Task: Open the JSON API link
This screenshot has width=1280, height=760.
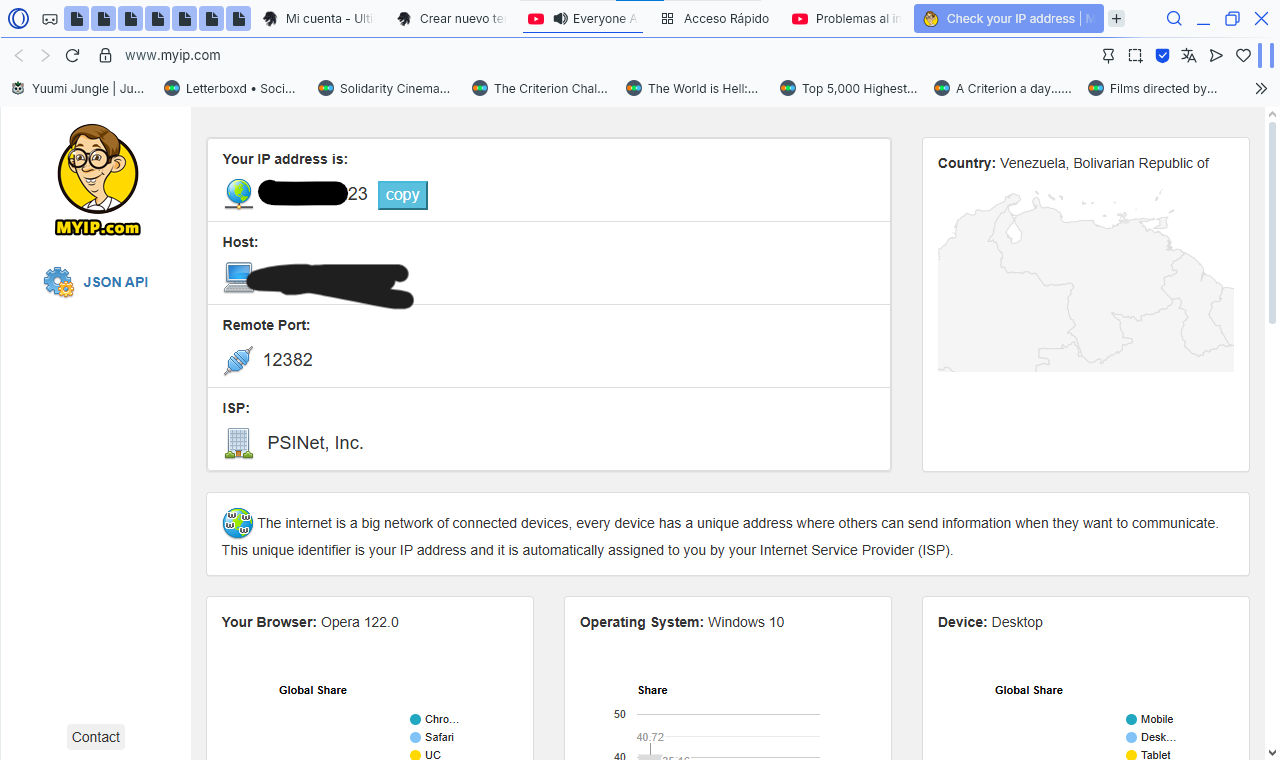Action: tap(115, 282)
